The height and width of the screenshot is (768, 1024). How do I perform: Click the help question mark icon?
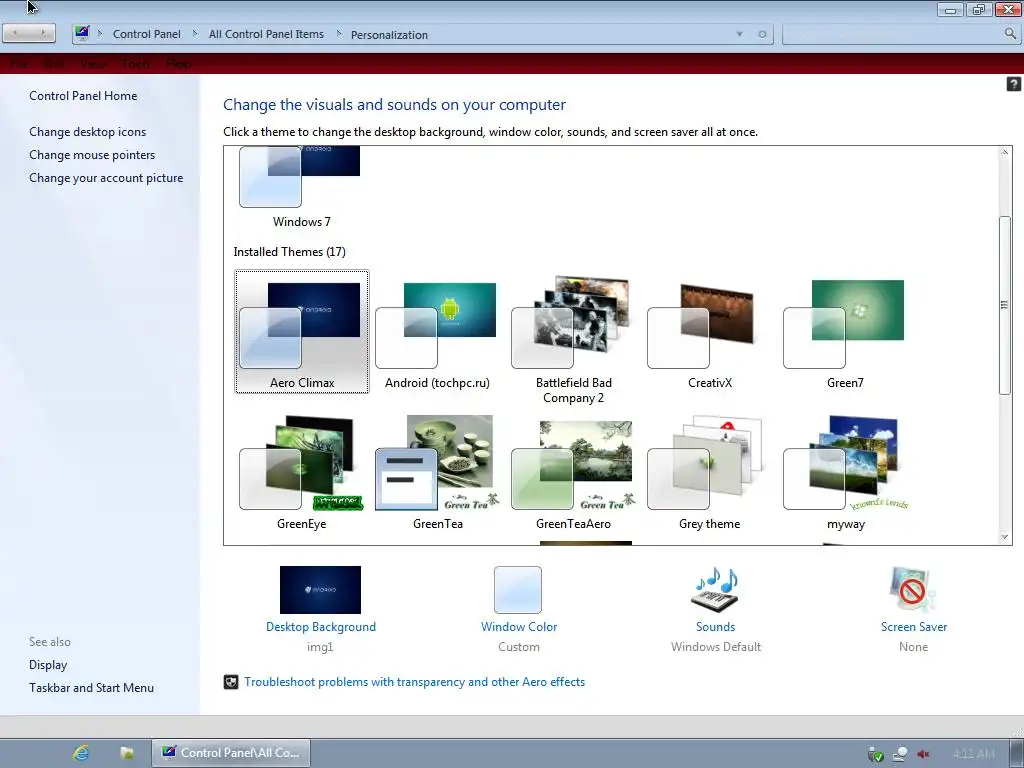(1013, 84)
